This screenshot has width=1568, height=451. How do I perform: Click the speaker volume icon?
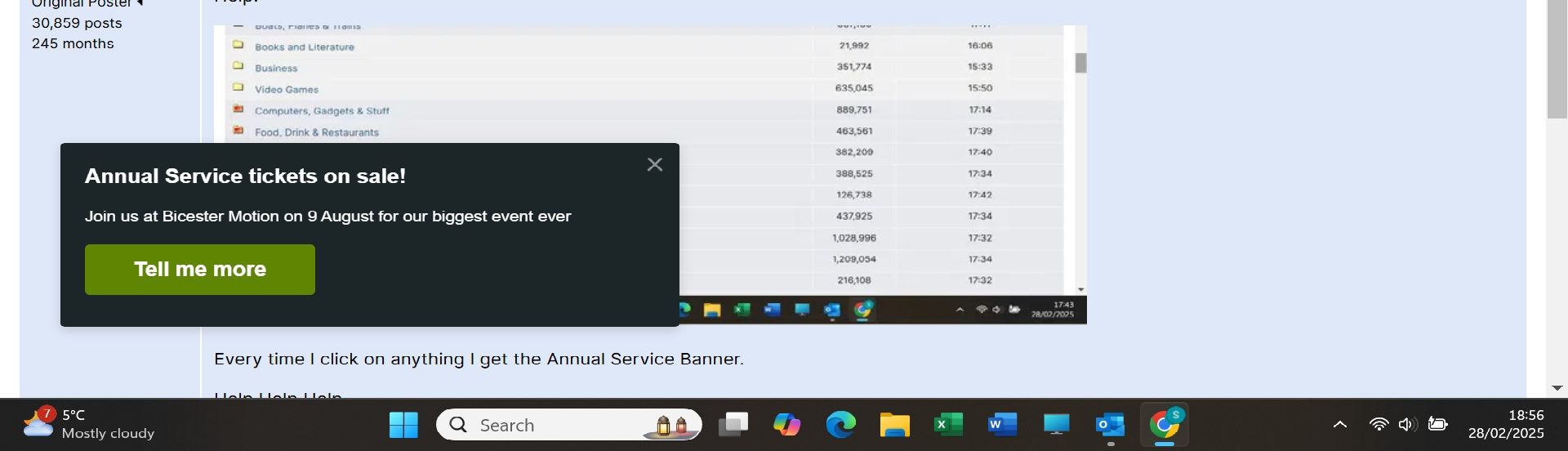[x=1406, y=424]
